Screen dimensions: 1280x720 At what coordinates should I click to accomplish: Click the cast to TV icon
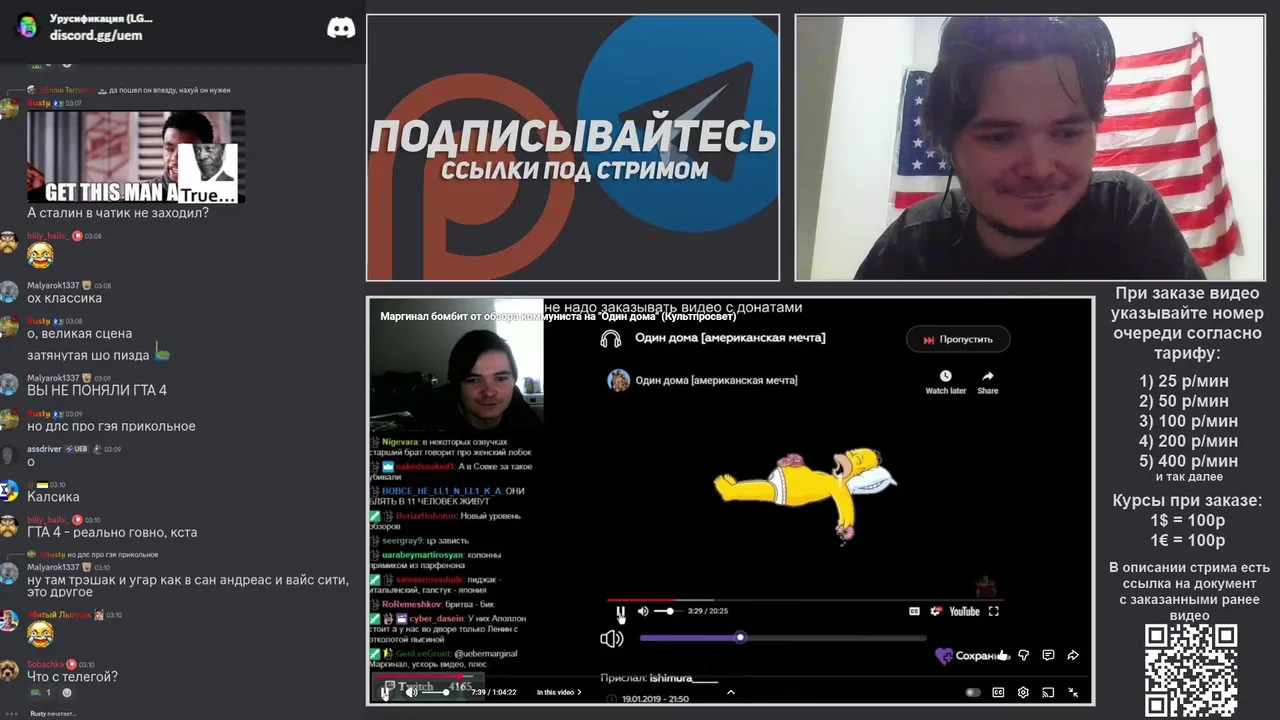click(1048, 692)
